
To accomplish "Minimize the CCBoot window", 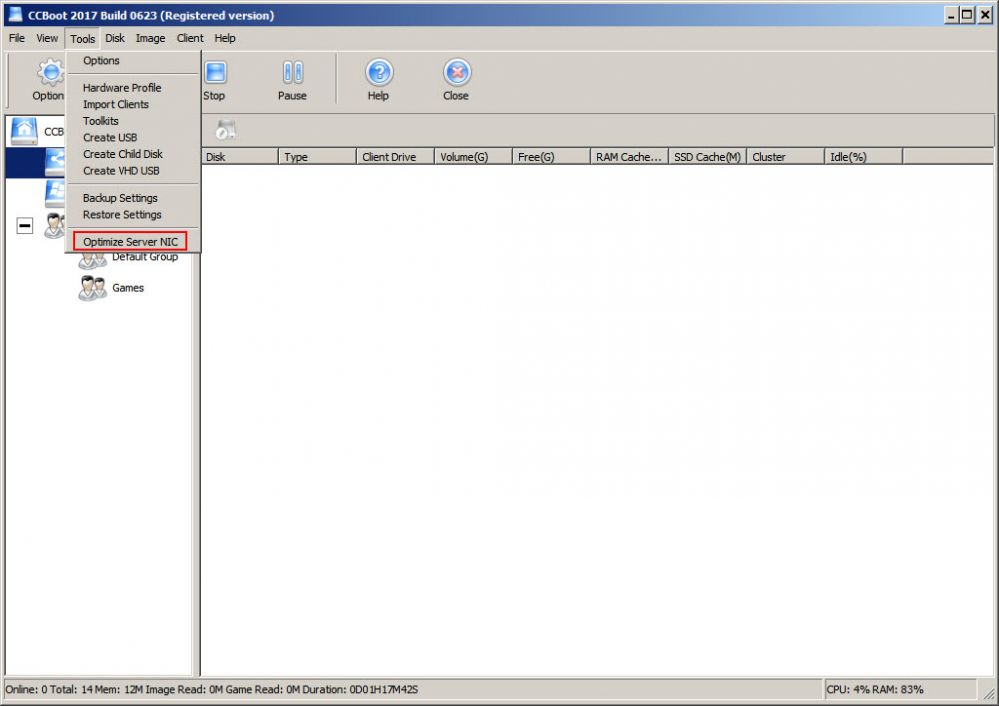I will [951, 15].
